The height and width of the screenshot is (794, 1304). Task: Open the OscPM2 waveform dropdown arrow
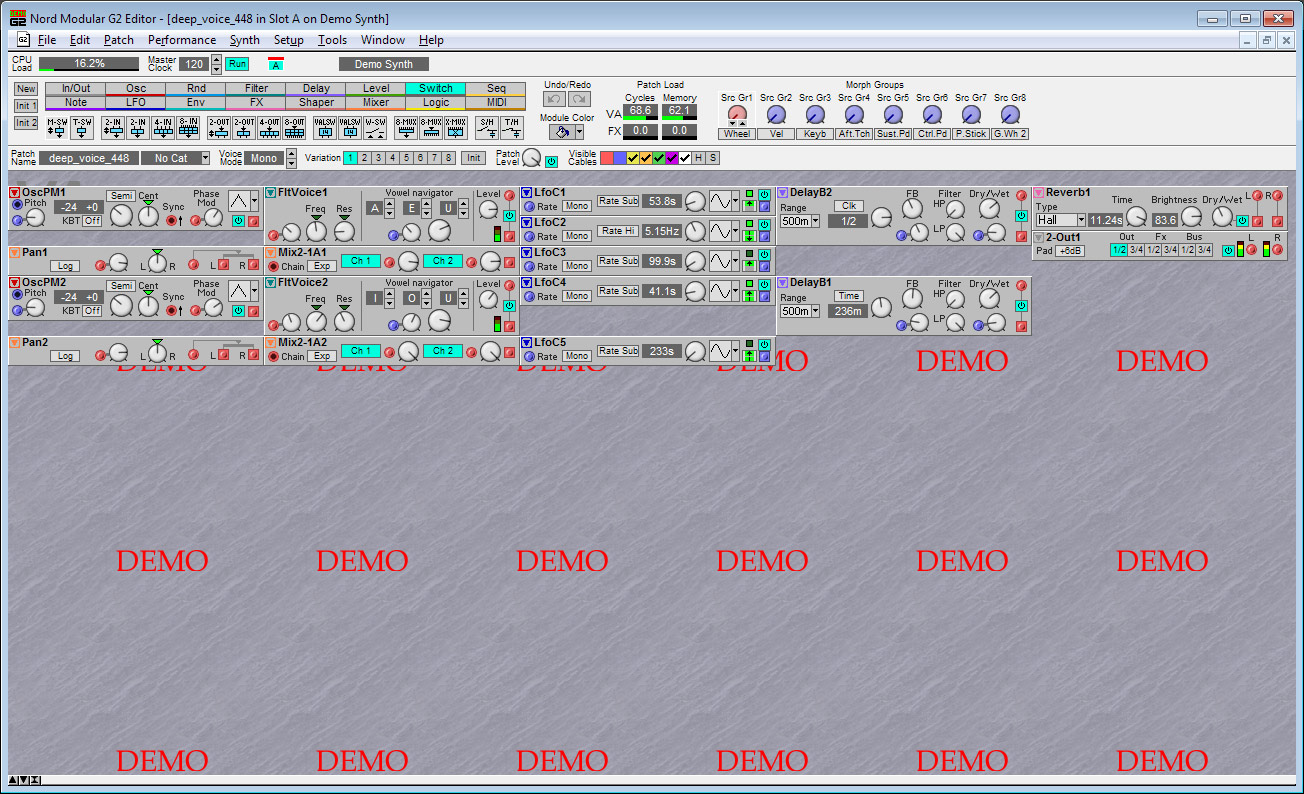coord(254,290)
